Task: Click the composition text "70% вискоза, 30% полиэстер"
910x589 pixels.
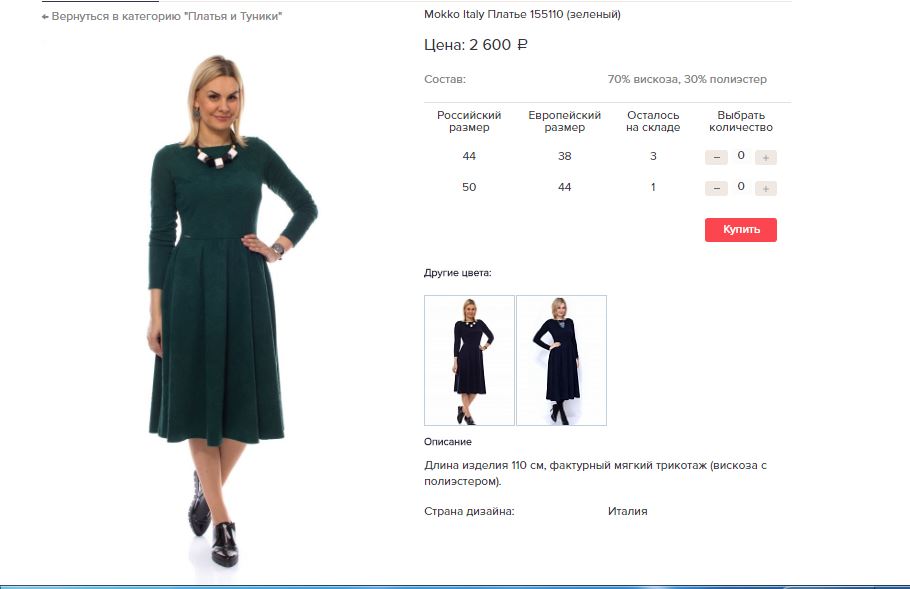Action: (x=687, y=79)
